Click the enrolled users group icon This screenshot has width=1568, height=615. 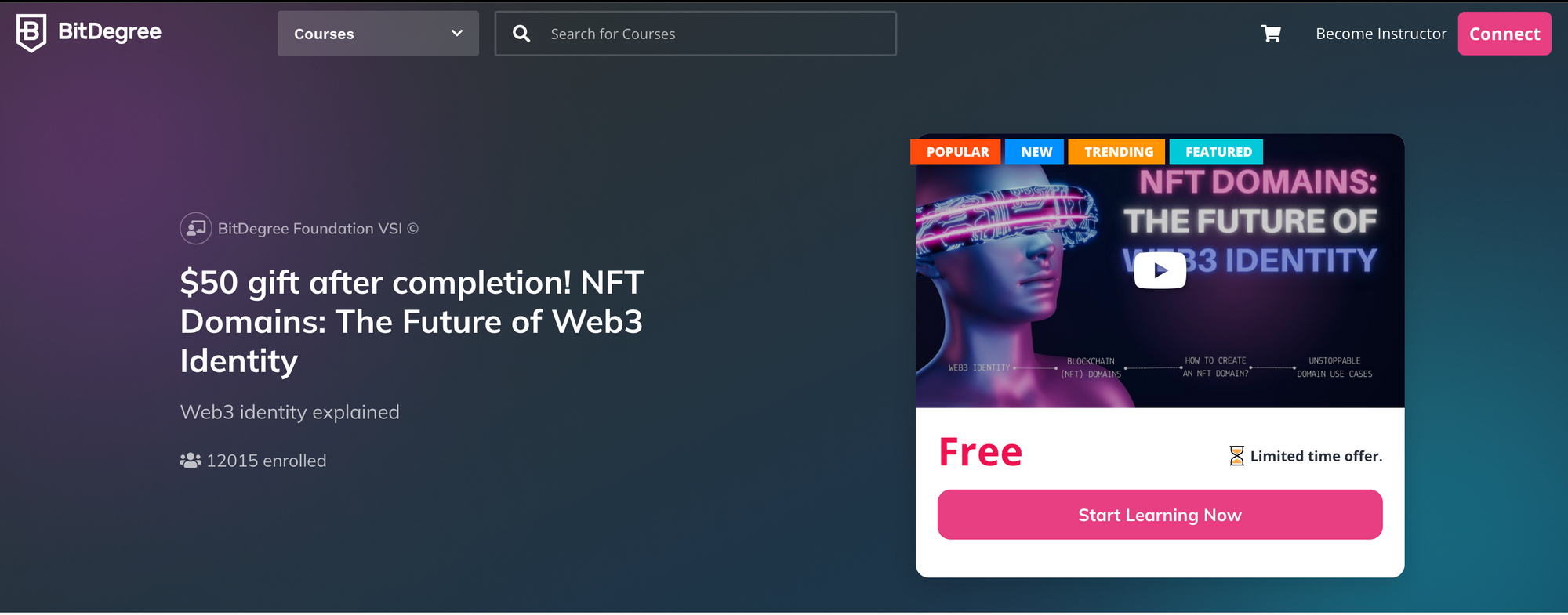click(191, 461)
